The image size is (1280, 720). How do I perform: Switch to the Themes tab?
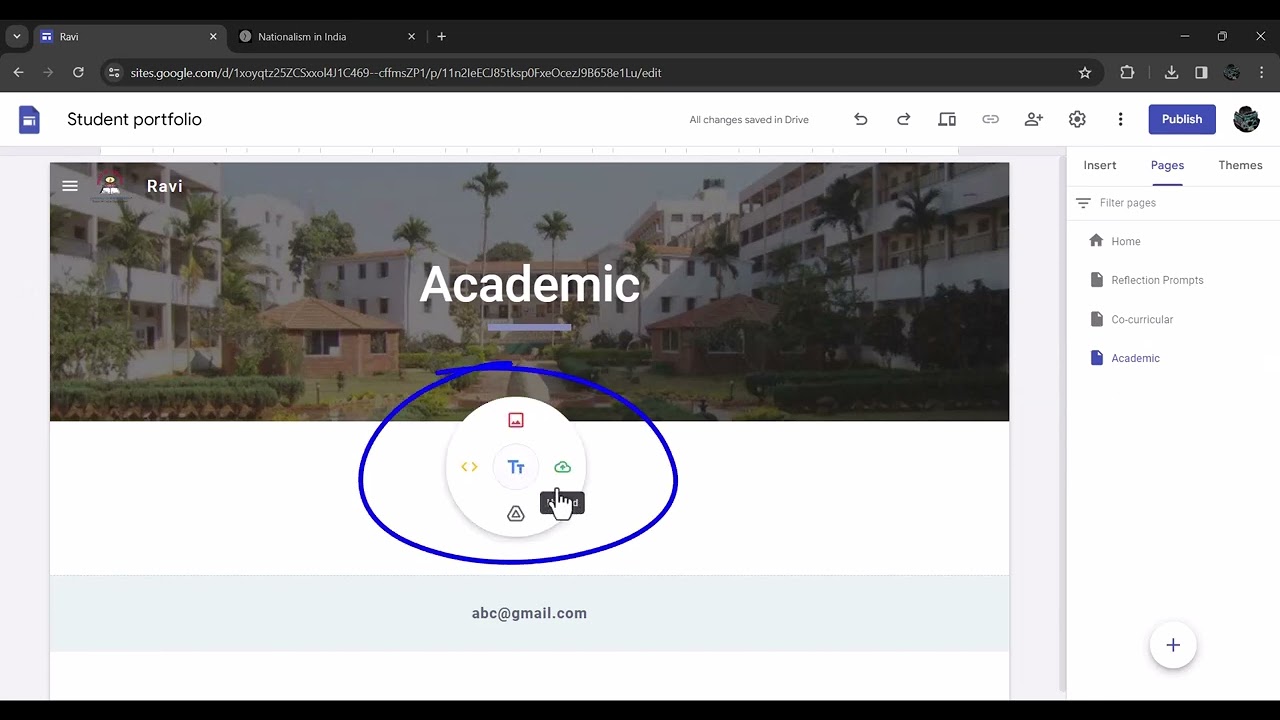tap(1240, 165)
